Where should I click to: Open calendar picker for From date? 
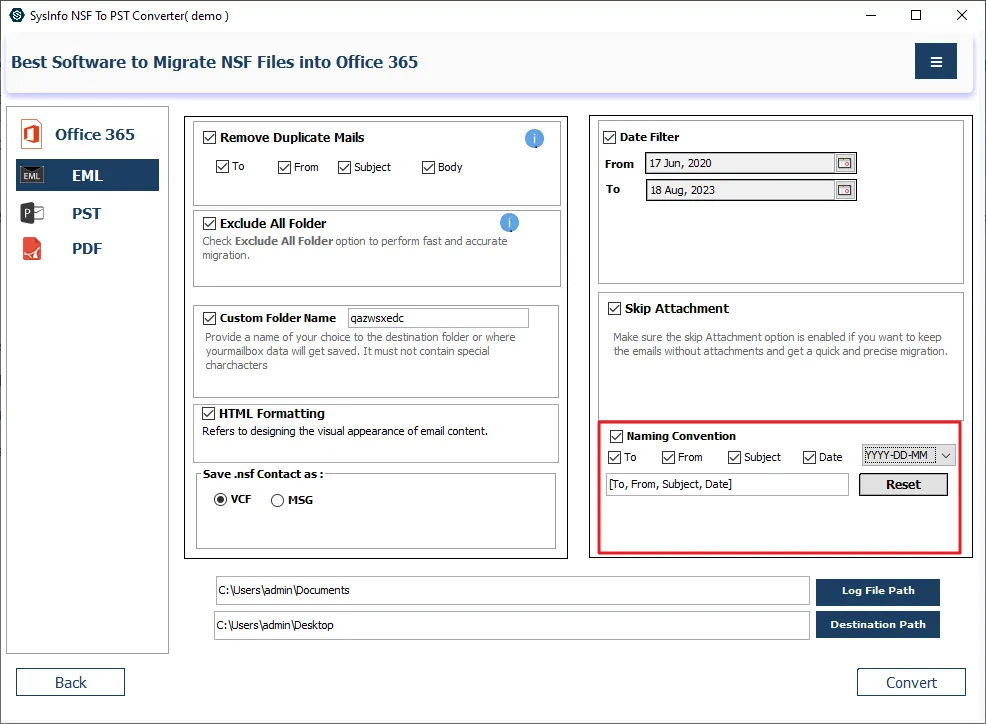click(x=845, y=163)
